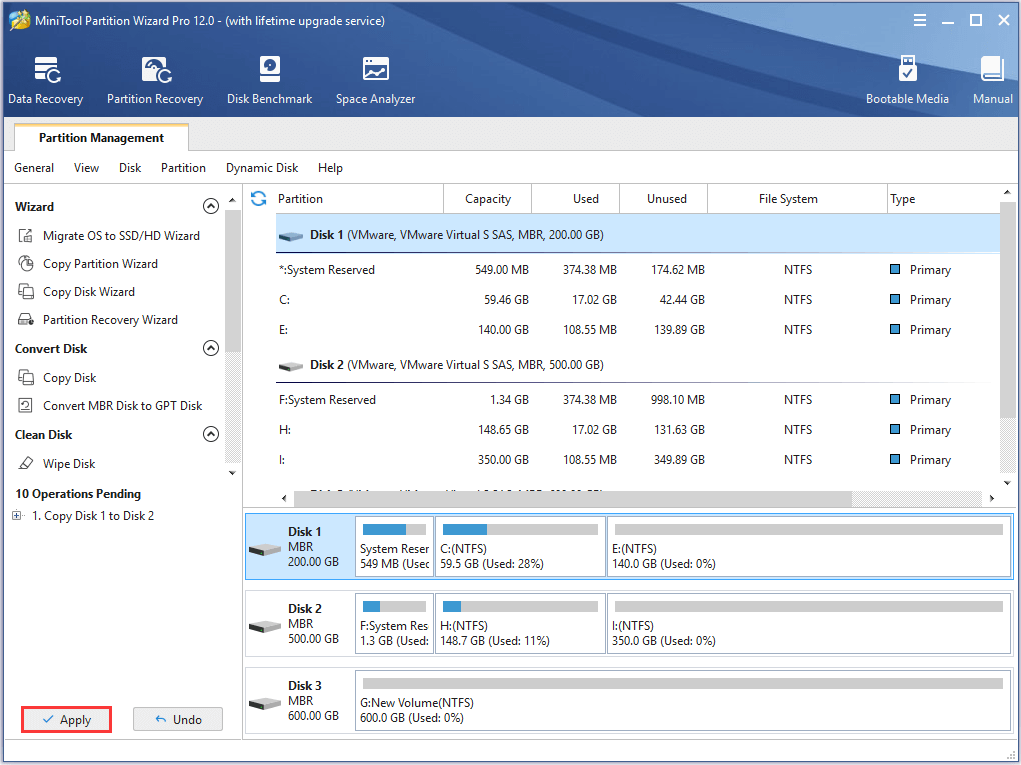1021x765 pixels.
Task: Select Disk 1 header row in partition list
Action: pos(638,234)
